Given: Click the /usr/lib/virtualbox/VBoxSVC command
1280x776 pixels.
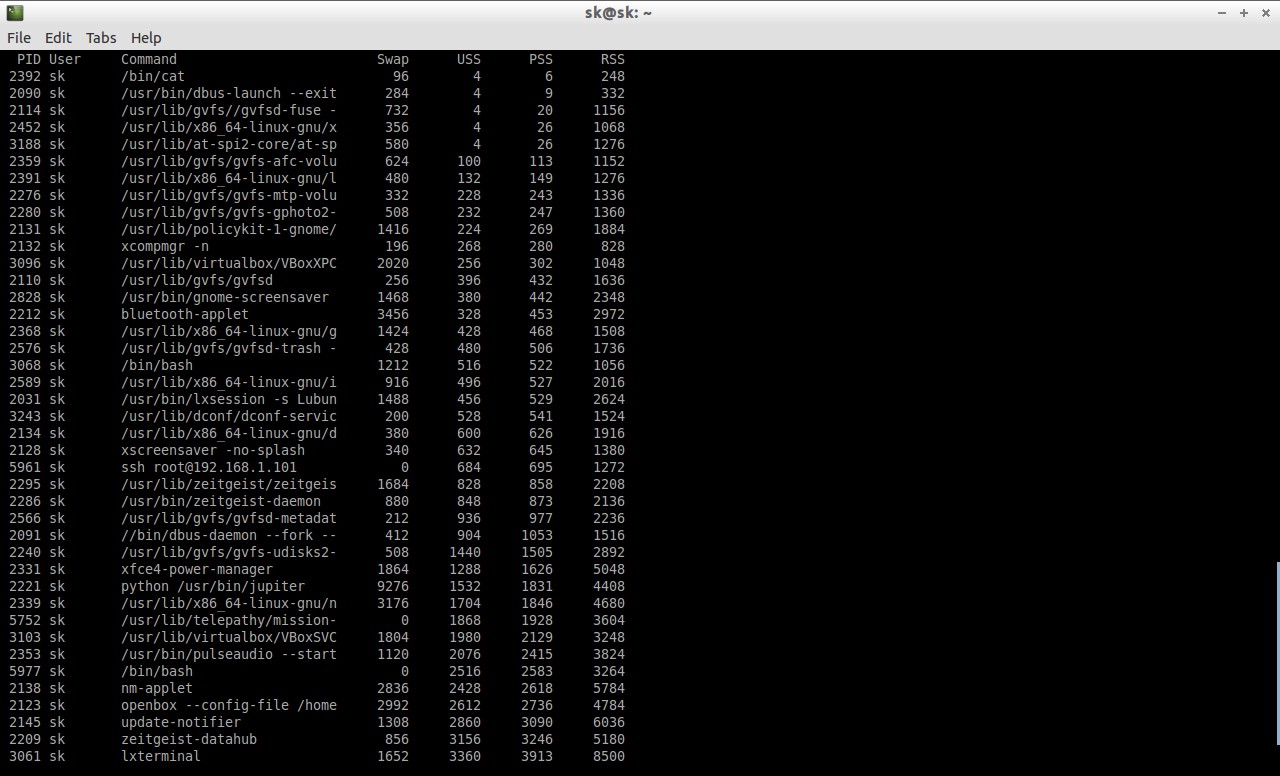Looking at the screenshot, I should tap(229, 637).
